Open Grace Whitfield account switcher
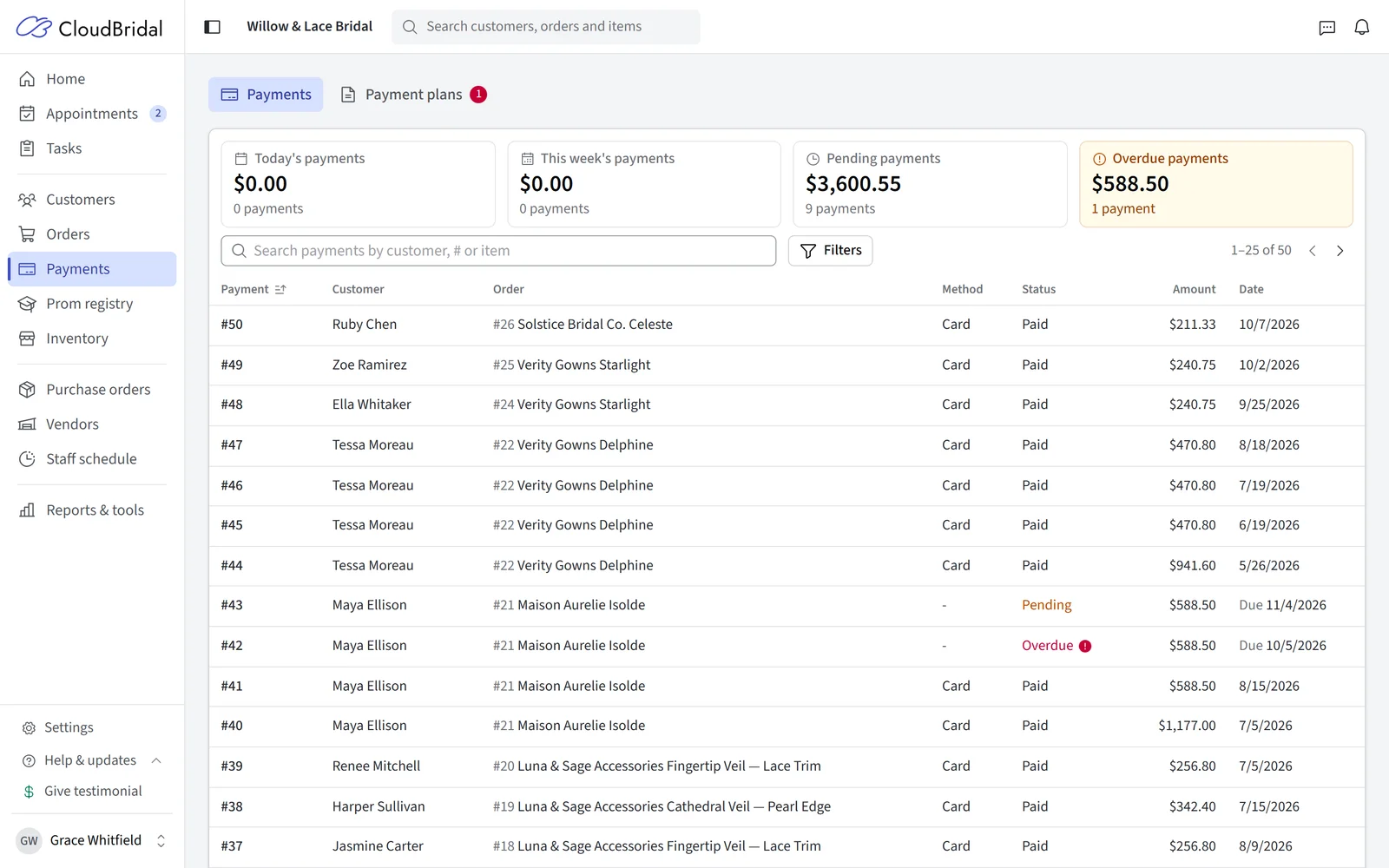This screenshot has width=1389, height=868. [x=92, y=840]
